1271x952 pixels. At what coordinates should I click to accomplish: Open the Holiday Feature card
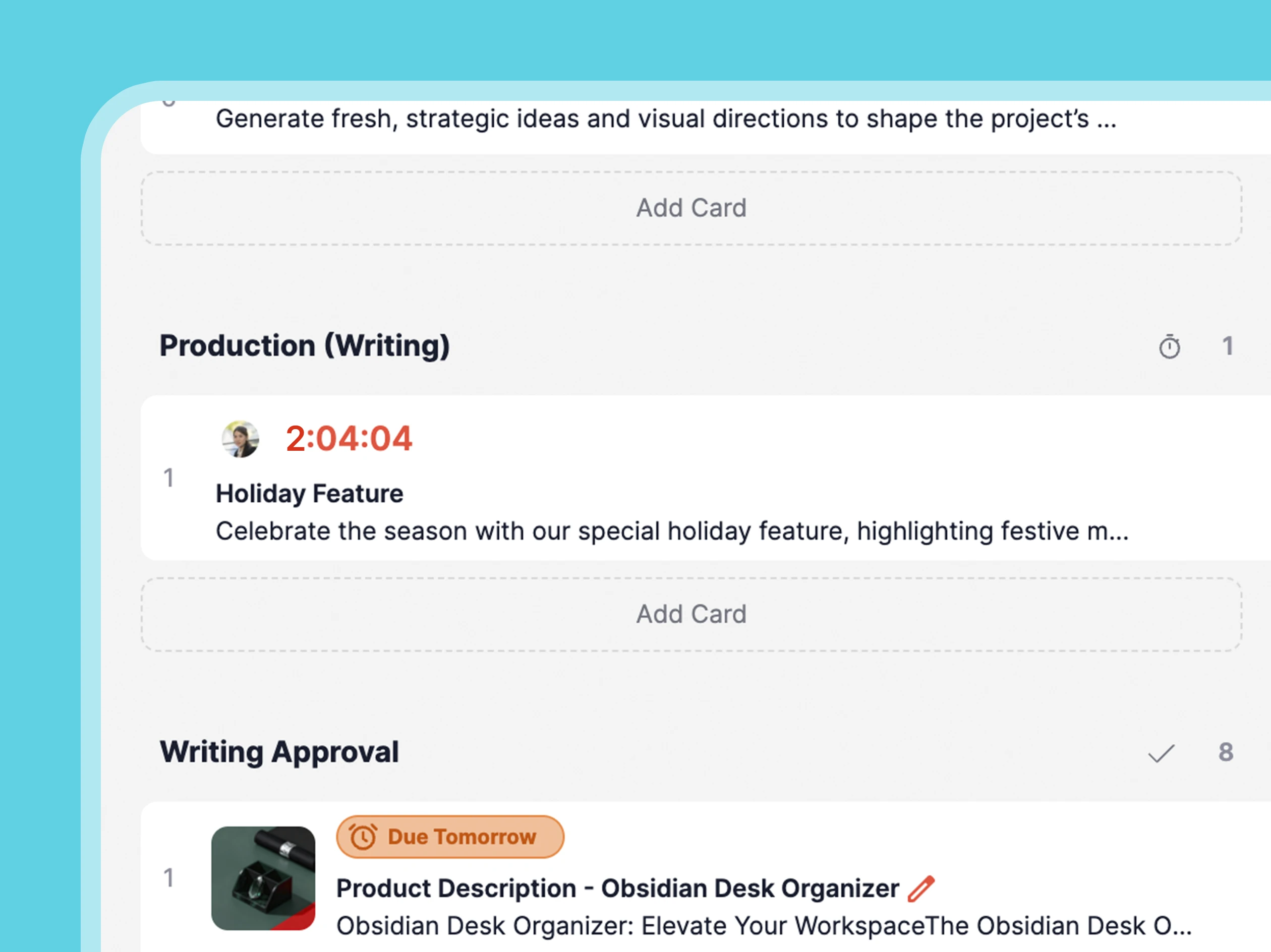[310, 492]
